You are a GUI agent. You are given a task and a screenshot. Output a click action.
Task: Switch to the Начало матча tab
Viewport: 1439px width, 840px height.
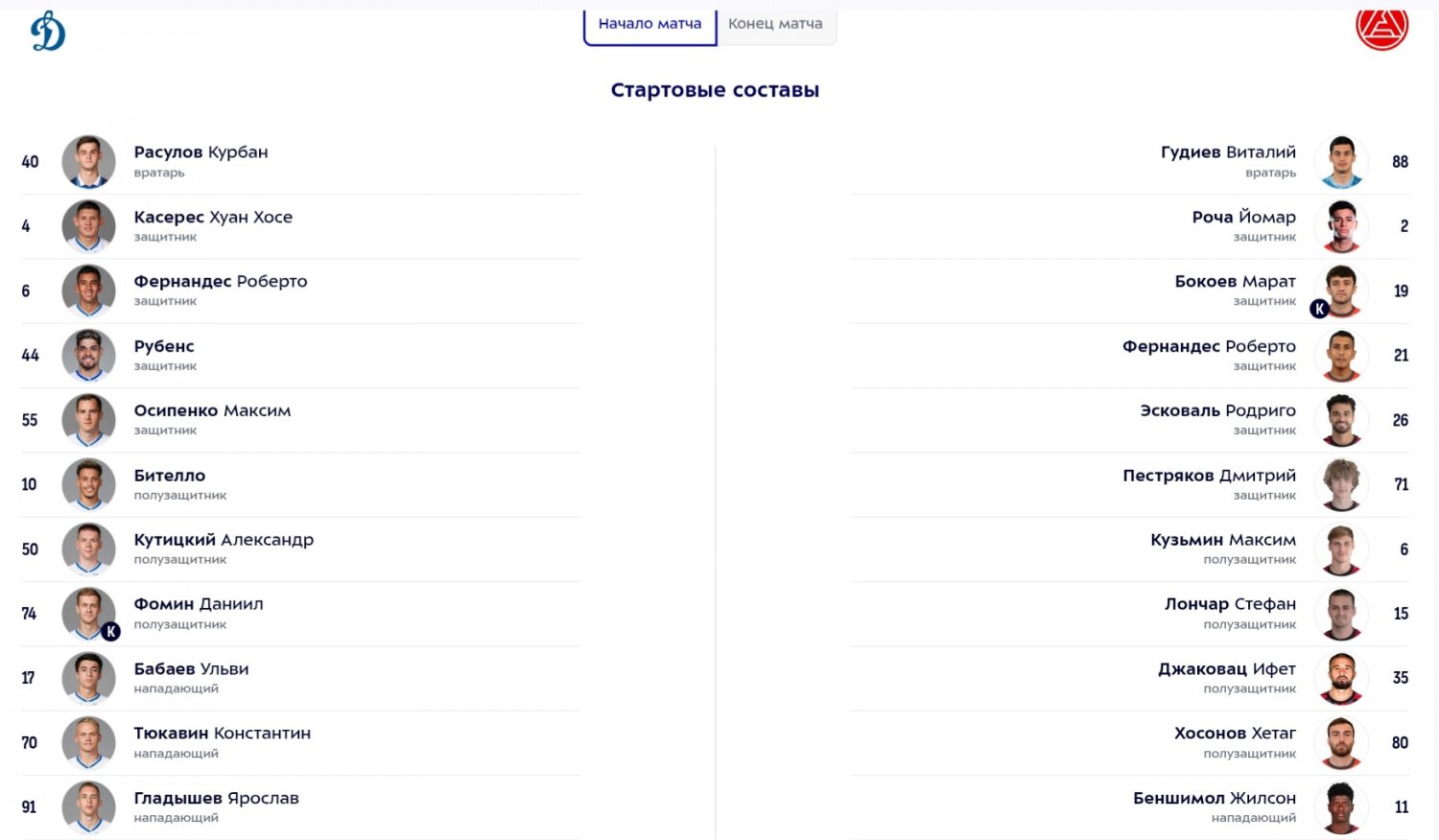click(649, 24)
